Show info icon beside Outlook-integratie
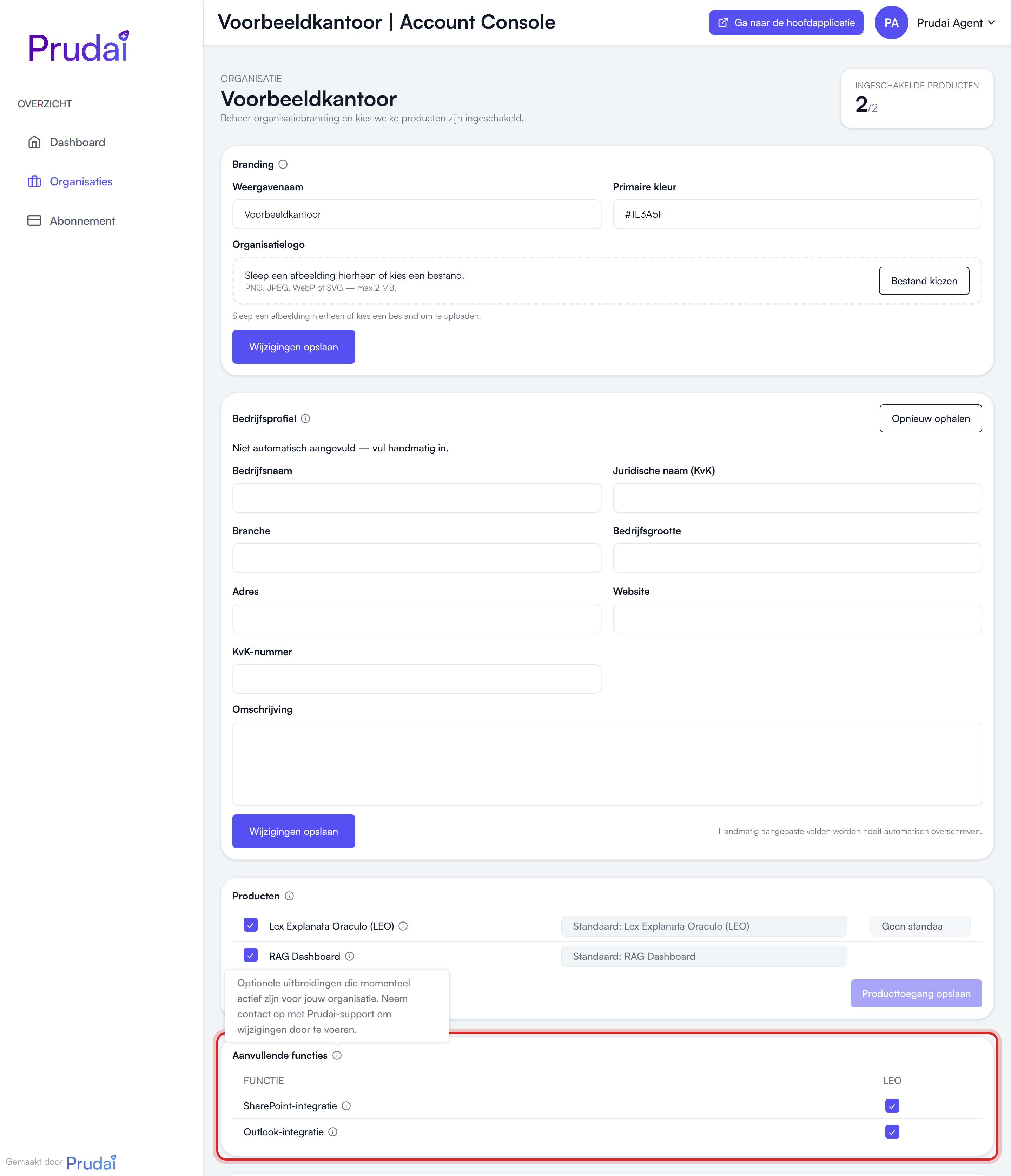This screenshot has height=1176, width=1011. (333, 1132)
